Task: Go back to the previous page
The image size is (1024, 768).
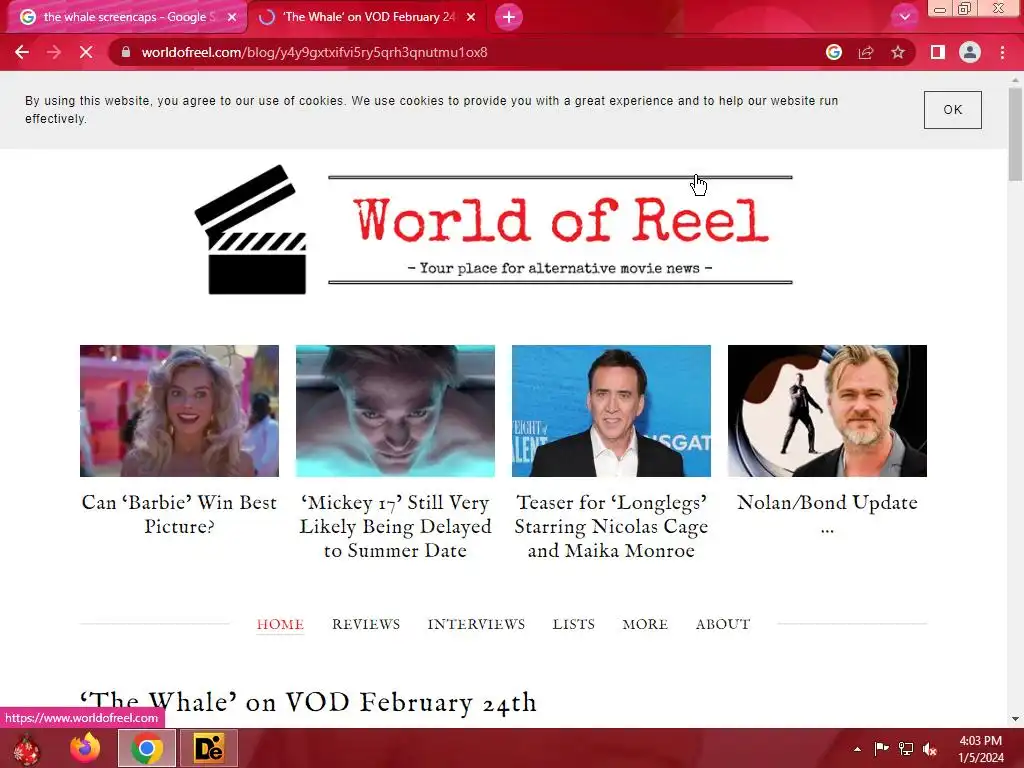Action: [22, 52]
